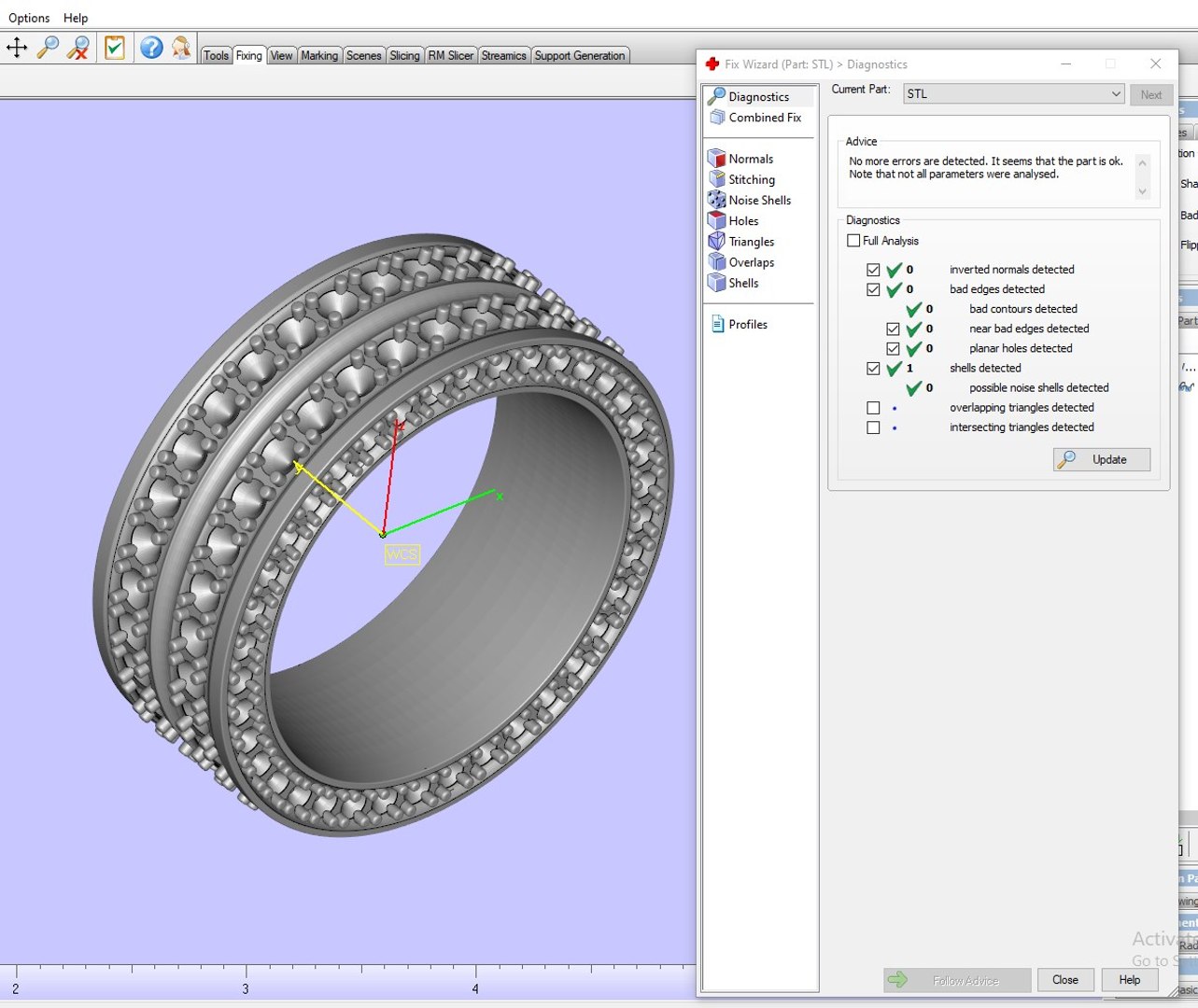Screen dimensions: 1198x1008
Task: Select the pan/move arrows tool
Action: 17,48
